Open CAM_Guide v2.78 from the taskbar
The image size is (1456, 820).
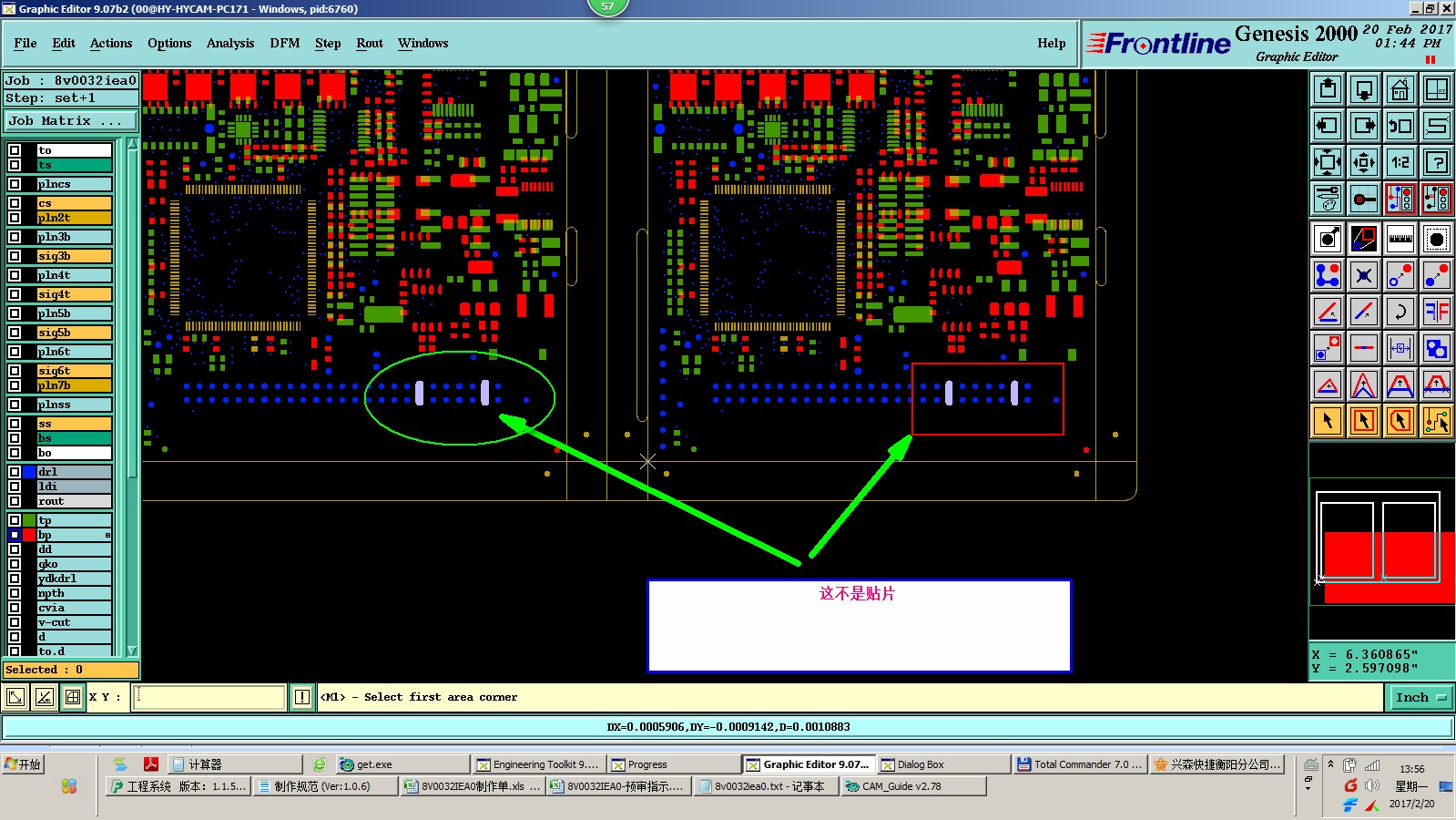pyautogui.click(x=913, y=786)
